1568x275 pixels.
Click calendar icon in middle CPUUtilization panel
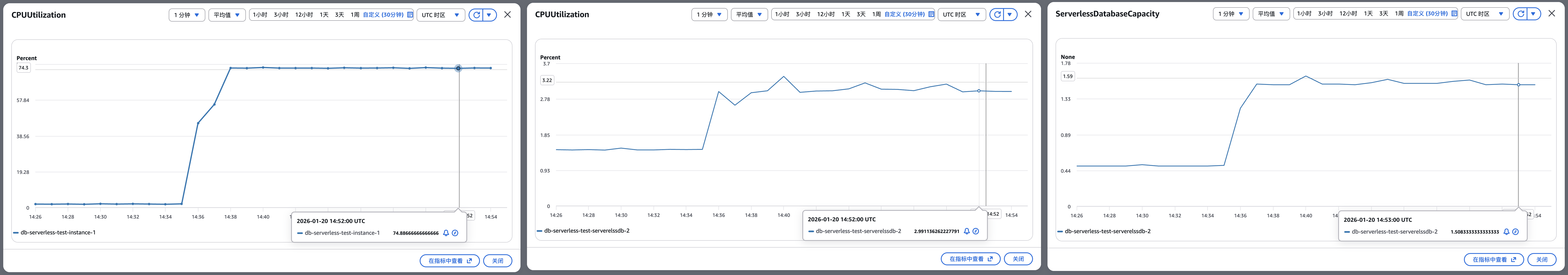[931, 14]
